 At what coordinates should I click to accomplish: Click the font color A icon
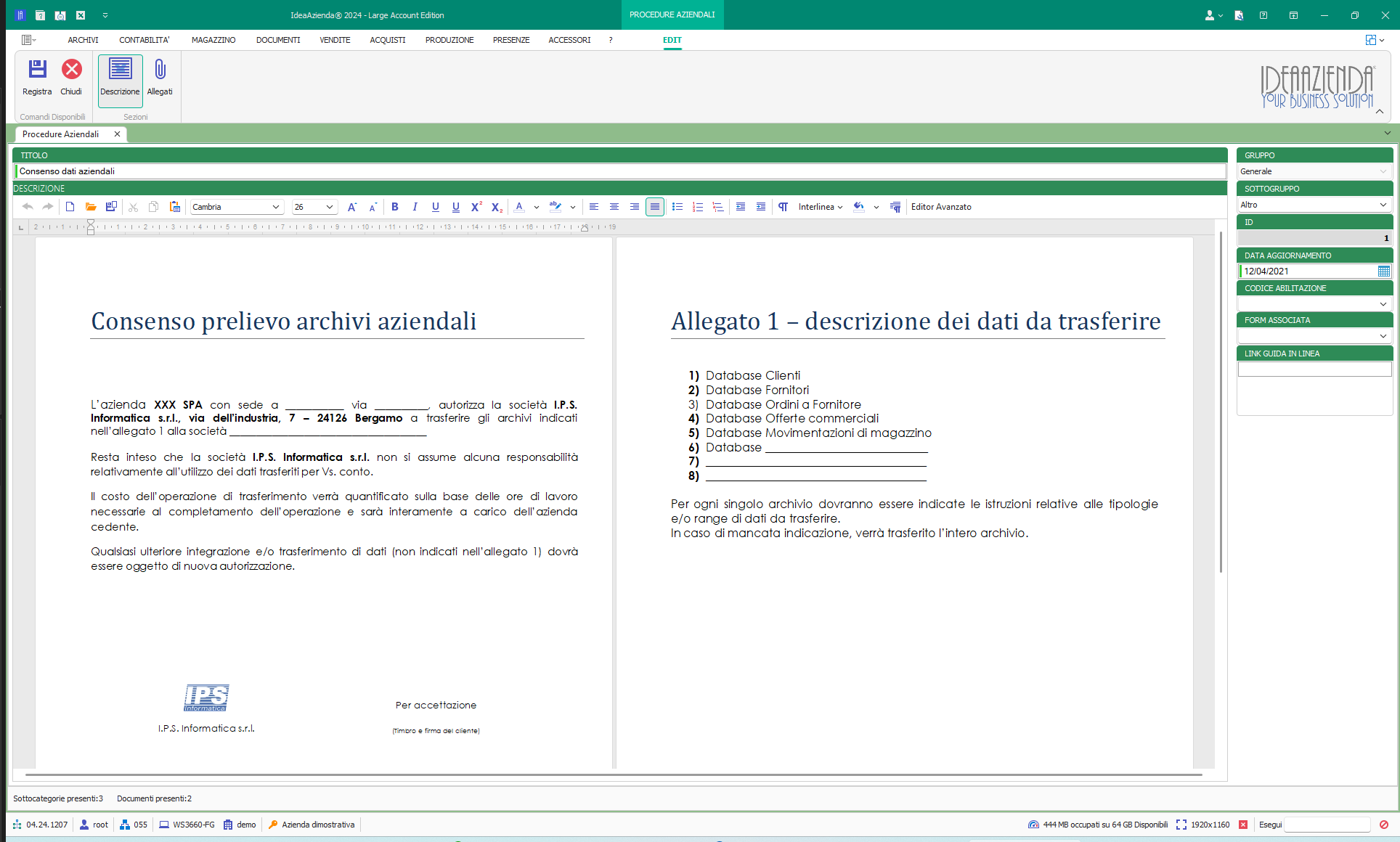tap(519, 207)
